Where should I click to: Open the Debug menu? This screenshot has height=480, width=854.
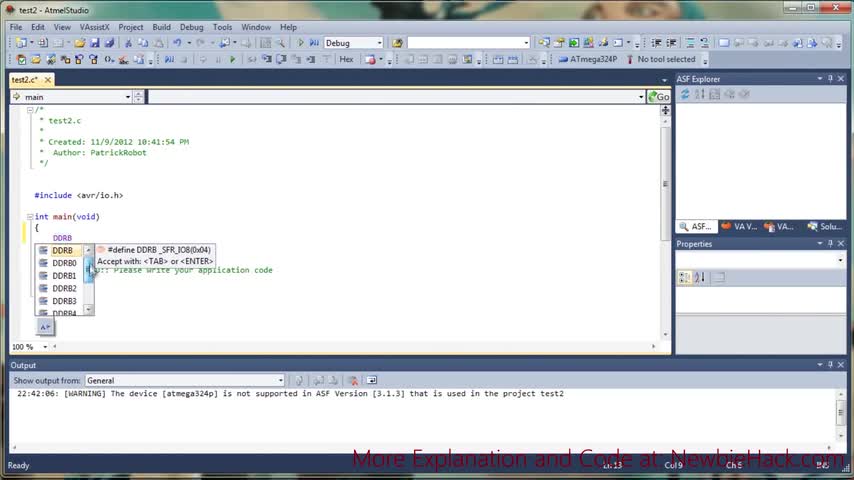pyautogui.click(x=192, y=27)
